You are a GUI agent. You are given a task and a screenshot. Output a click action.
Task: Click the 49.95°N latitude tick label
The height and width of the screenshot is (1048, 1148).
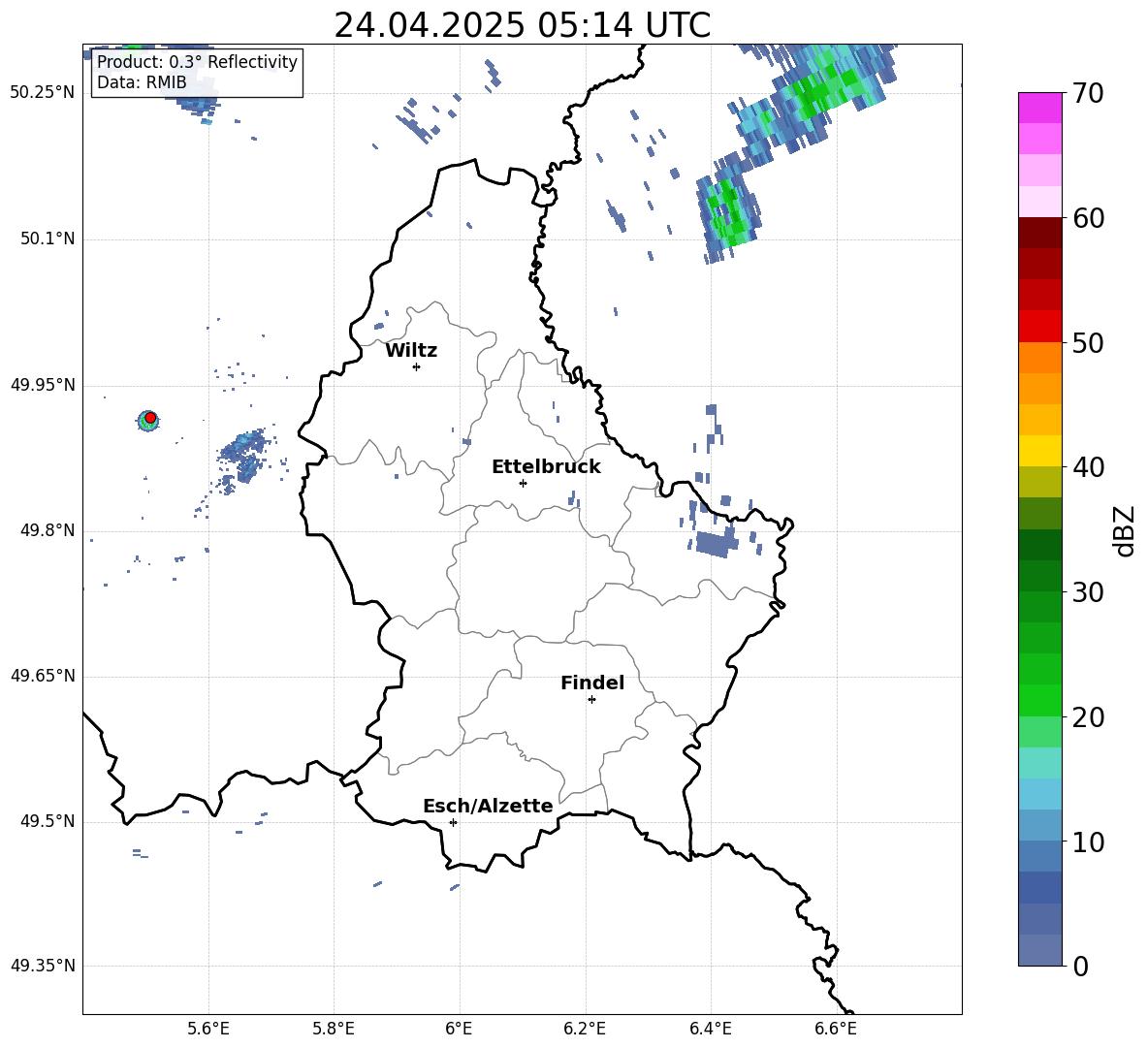[x=43, y=385]
